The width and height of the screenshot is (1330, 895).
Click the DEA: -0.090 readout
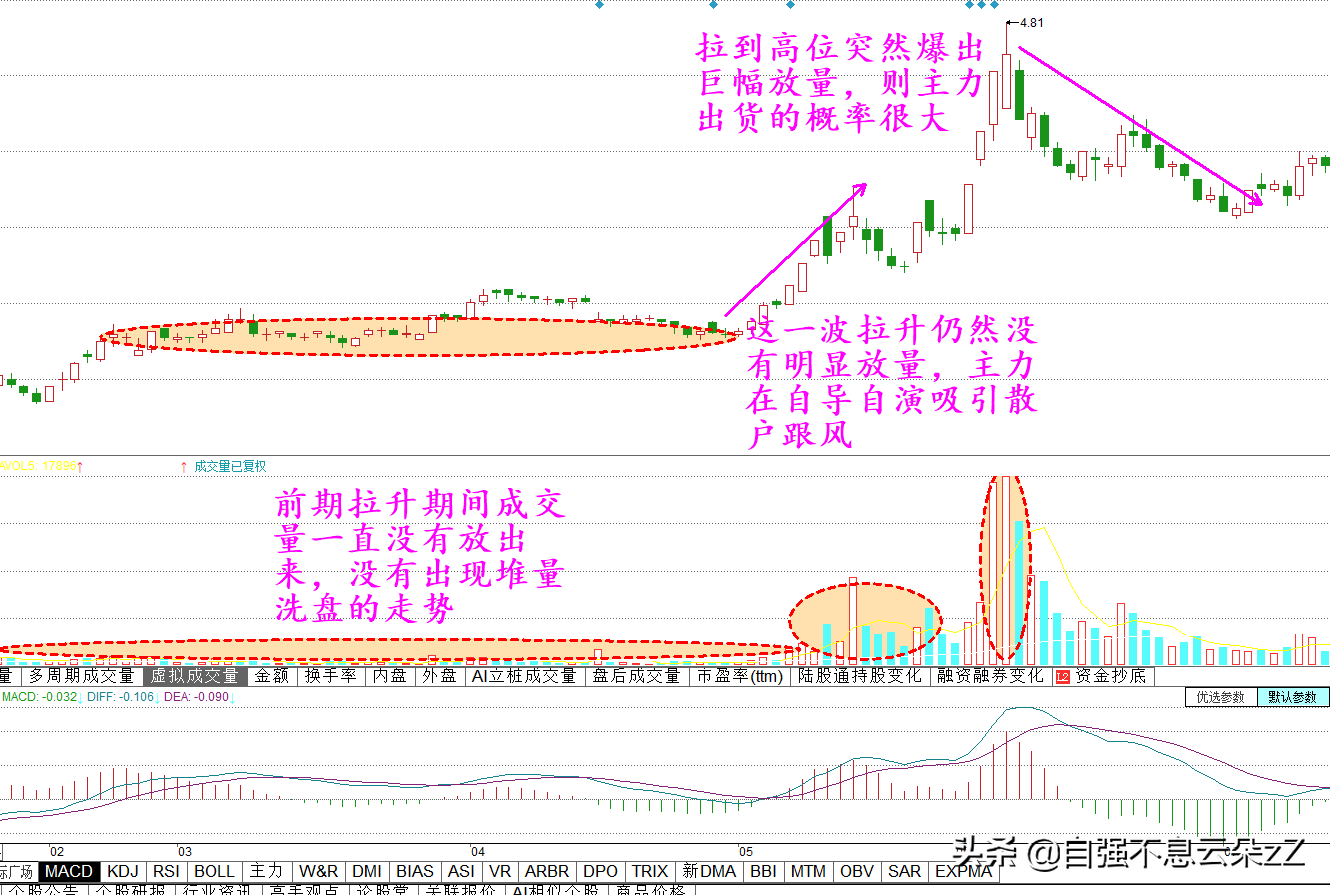[196, 696]
